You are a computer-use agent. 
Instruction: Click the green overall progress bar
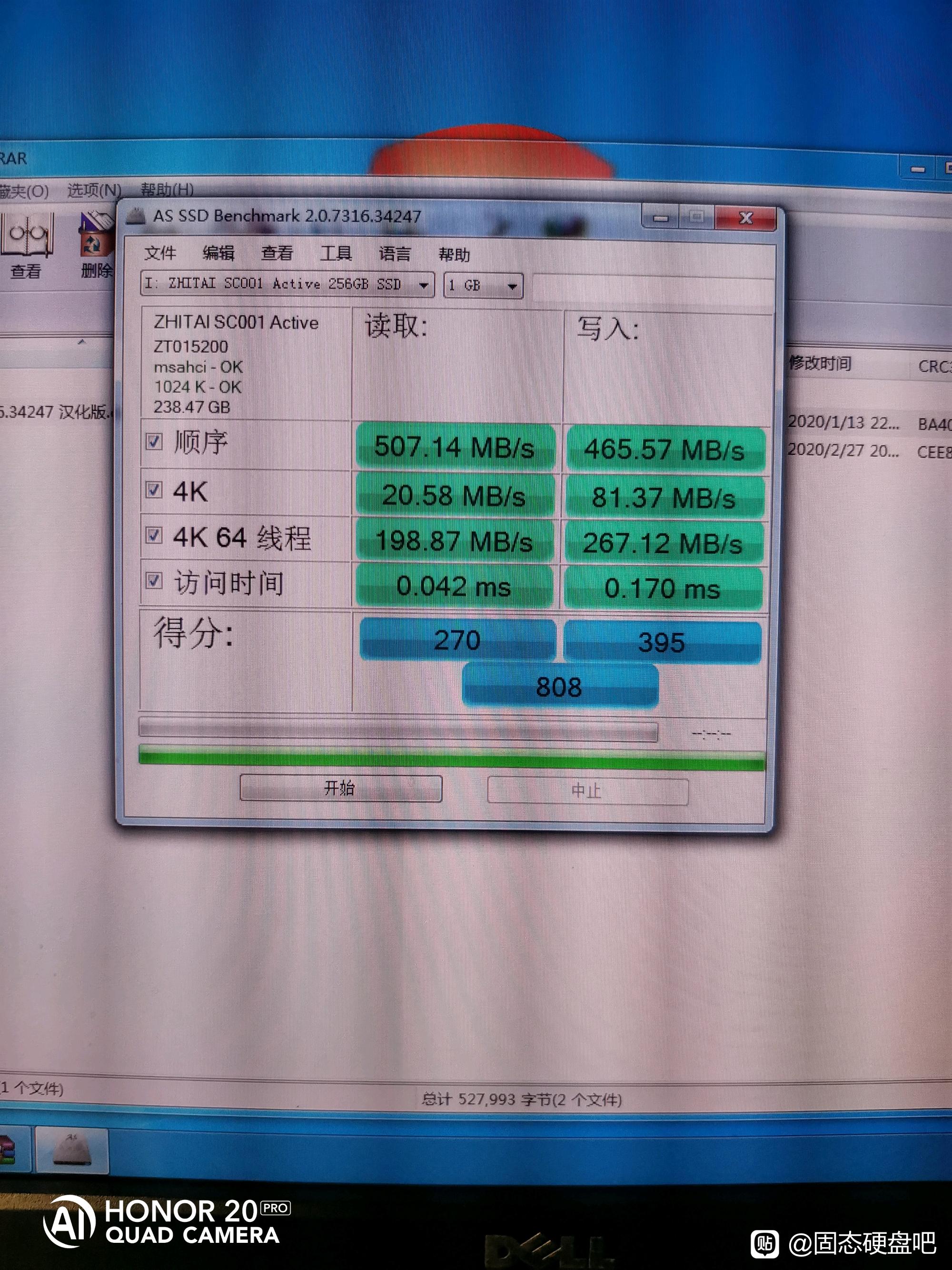[x=452, y=757]
